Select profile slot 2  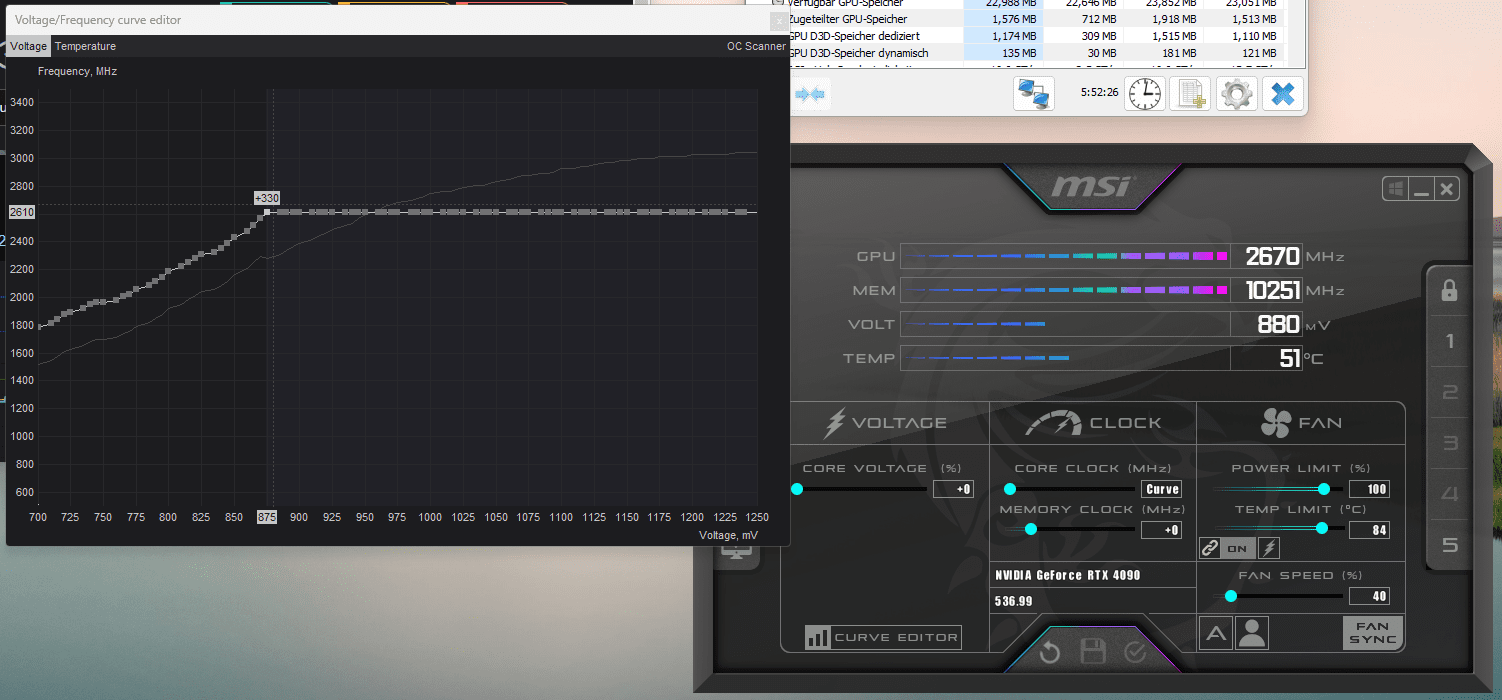click(1449, 393)
